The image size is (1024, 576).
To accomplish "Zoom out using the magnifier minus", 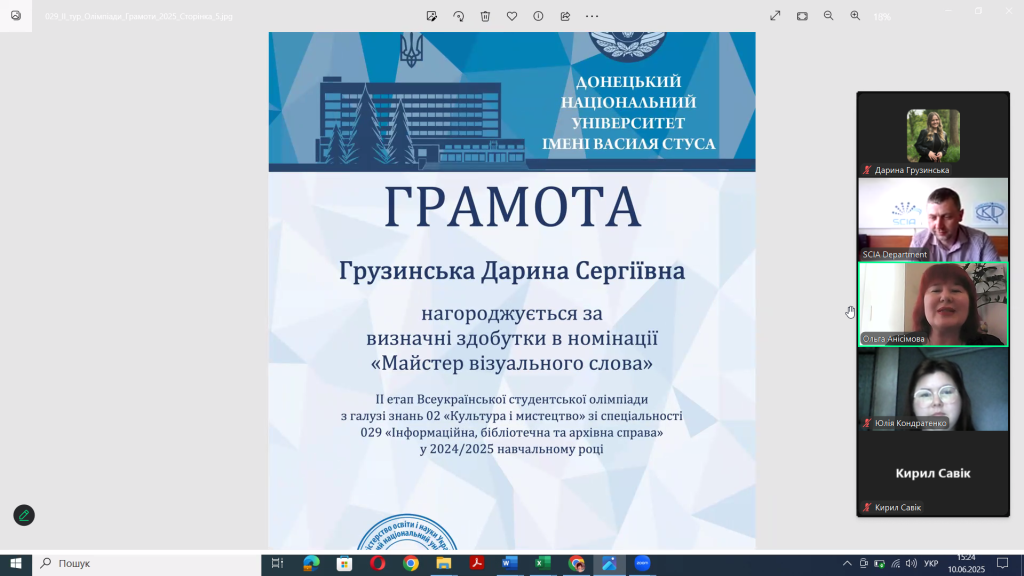I will 828,16.
